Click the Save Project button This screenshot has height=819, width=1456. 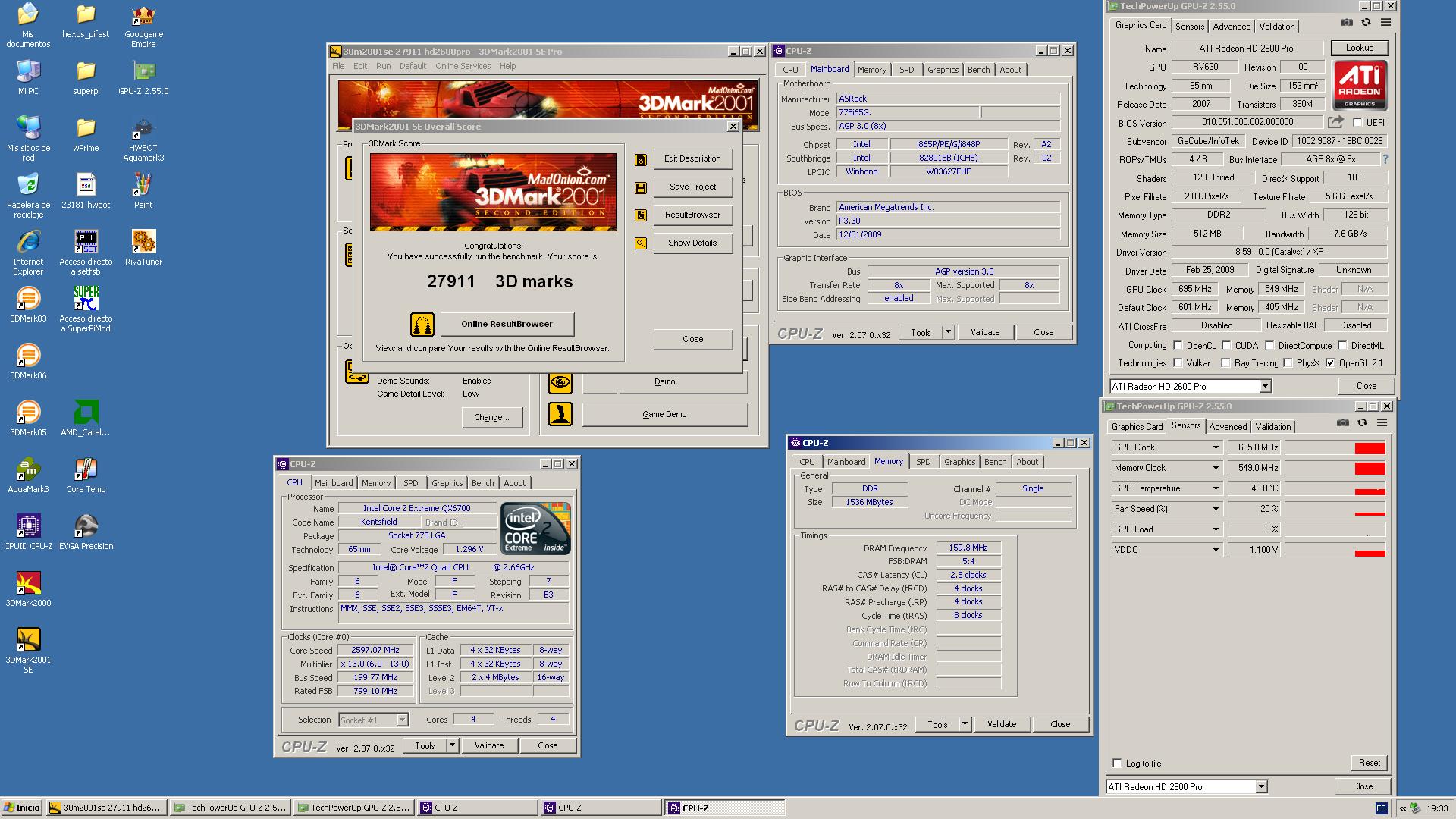point(693,187)
